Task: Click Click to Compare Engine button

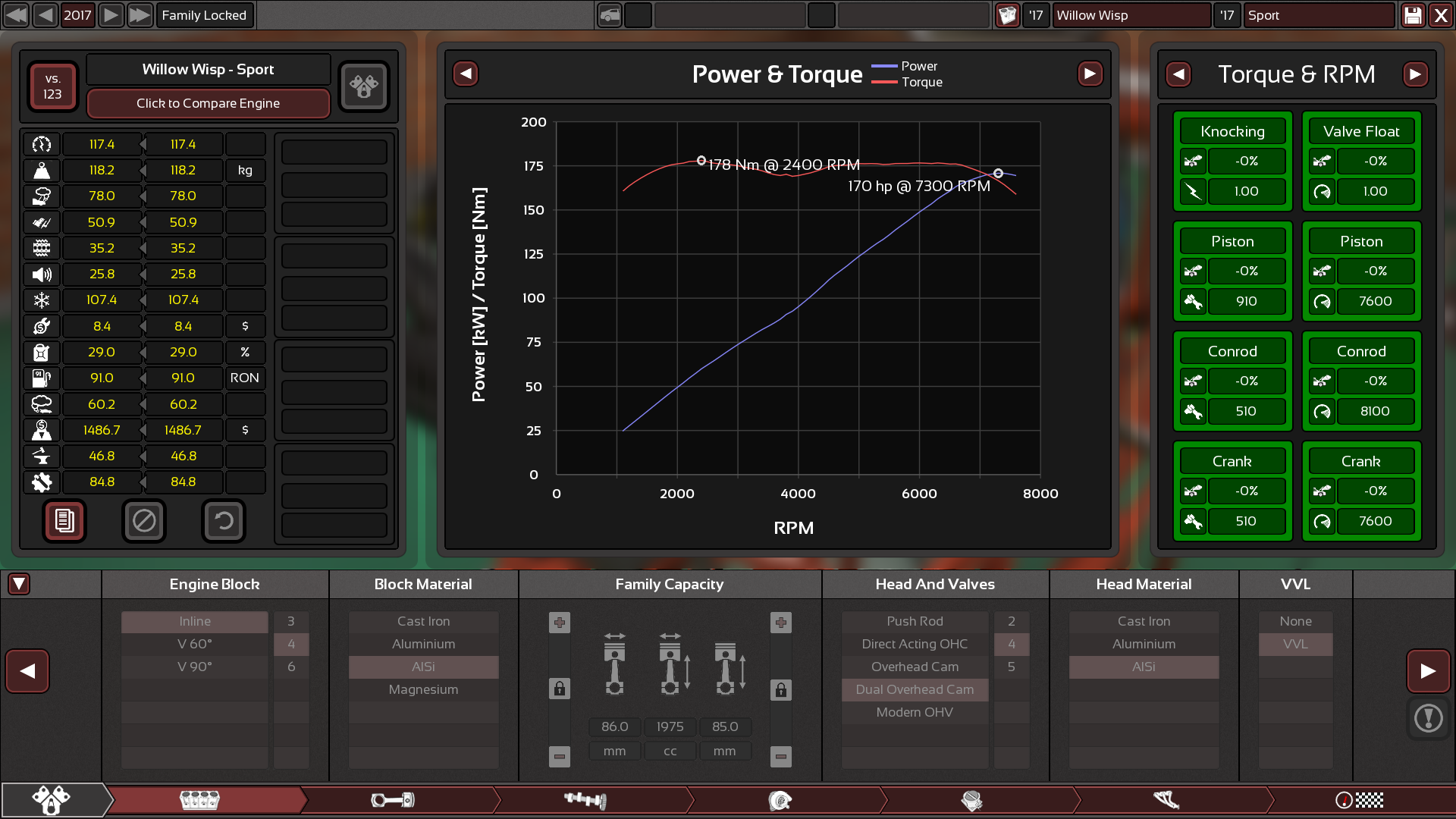Action: 208,103
